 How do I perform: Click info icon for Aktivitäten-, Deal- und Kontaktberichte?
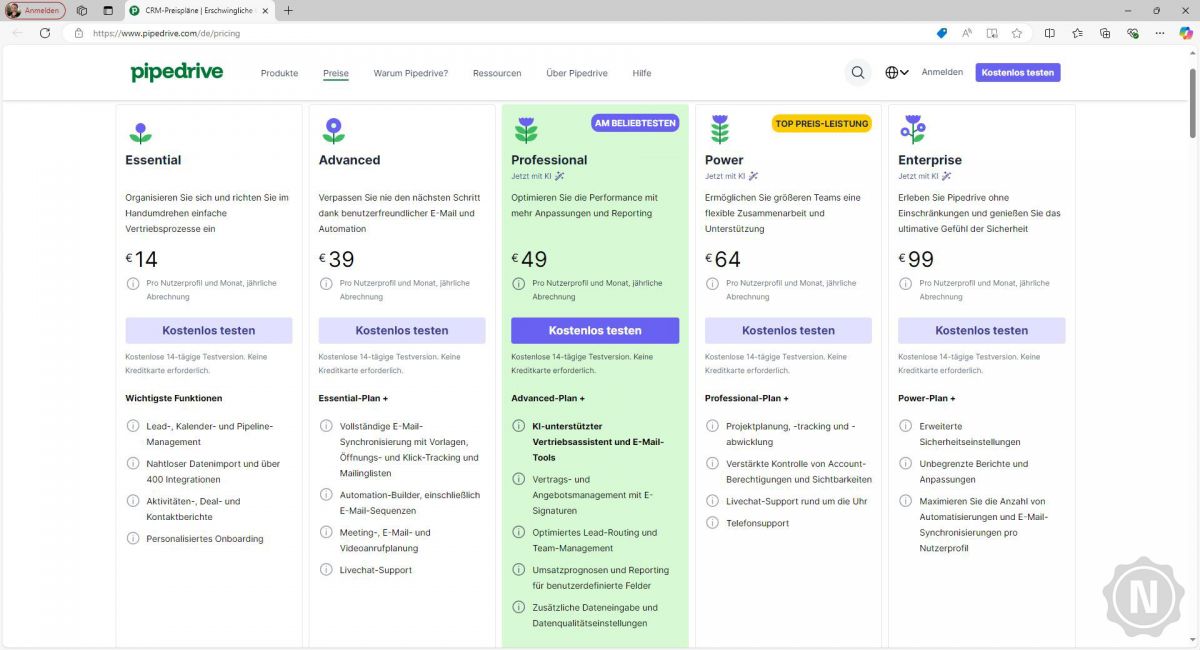(x=132, y=502)
